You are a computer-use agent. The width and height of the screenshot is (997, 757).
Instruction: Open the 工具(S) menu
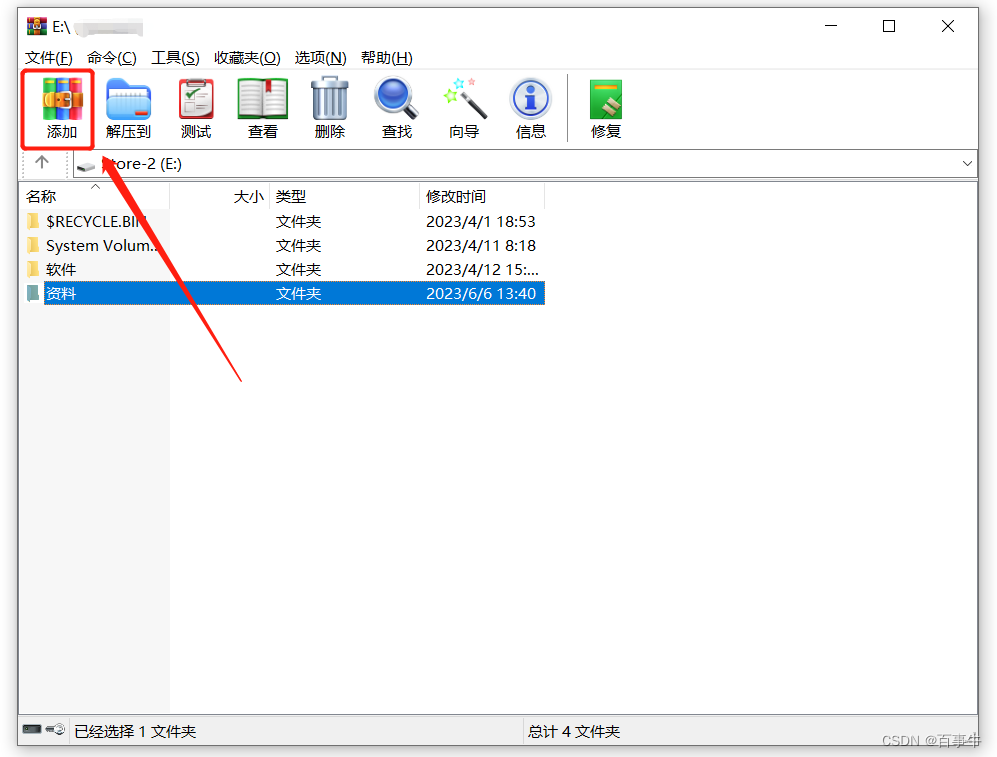tap(175, 58)
